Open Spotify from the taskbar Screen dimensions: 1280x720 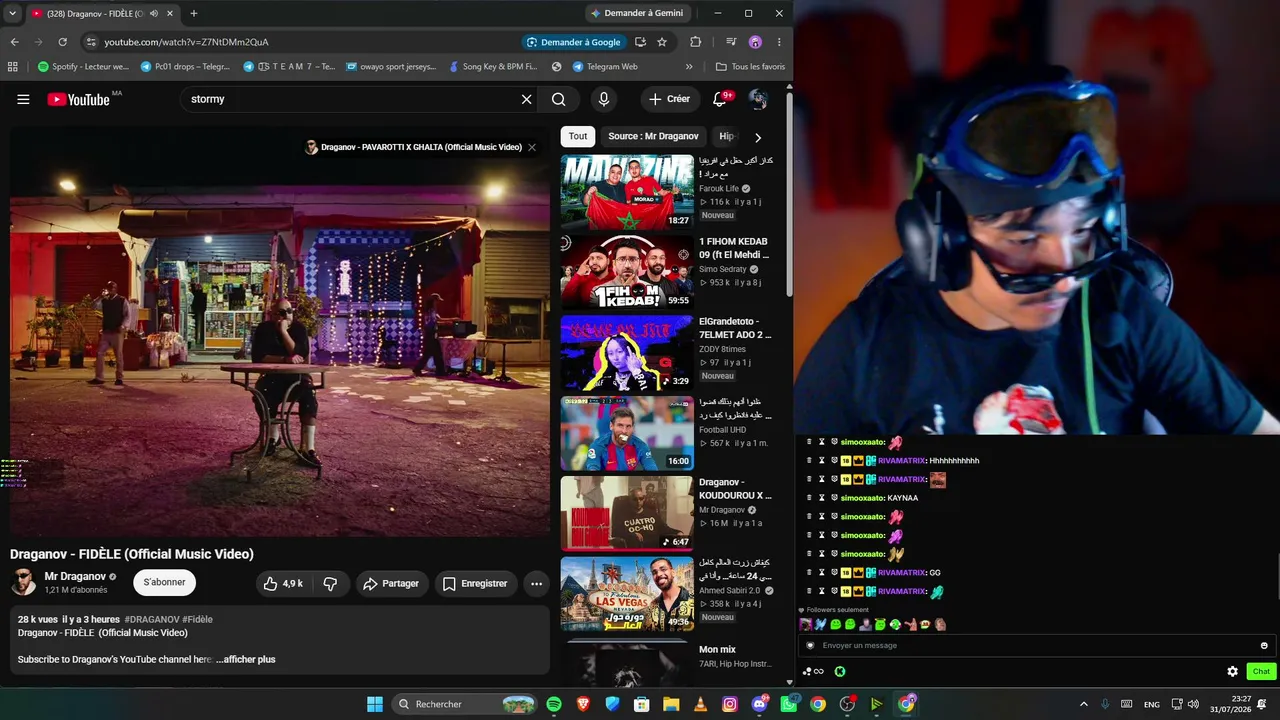(554, 704)
